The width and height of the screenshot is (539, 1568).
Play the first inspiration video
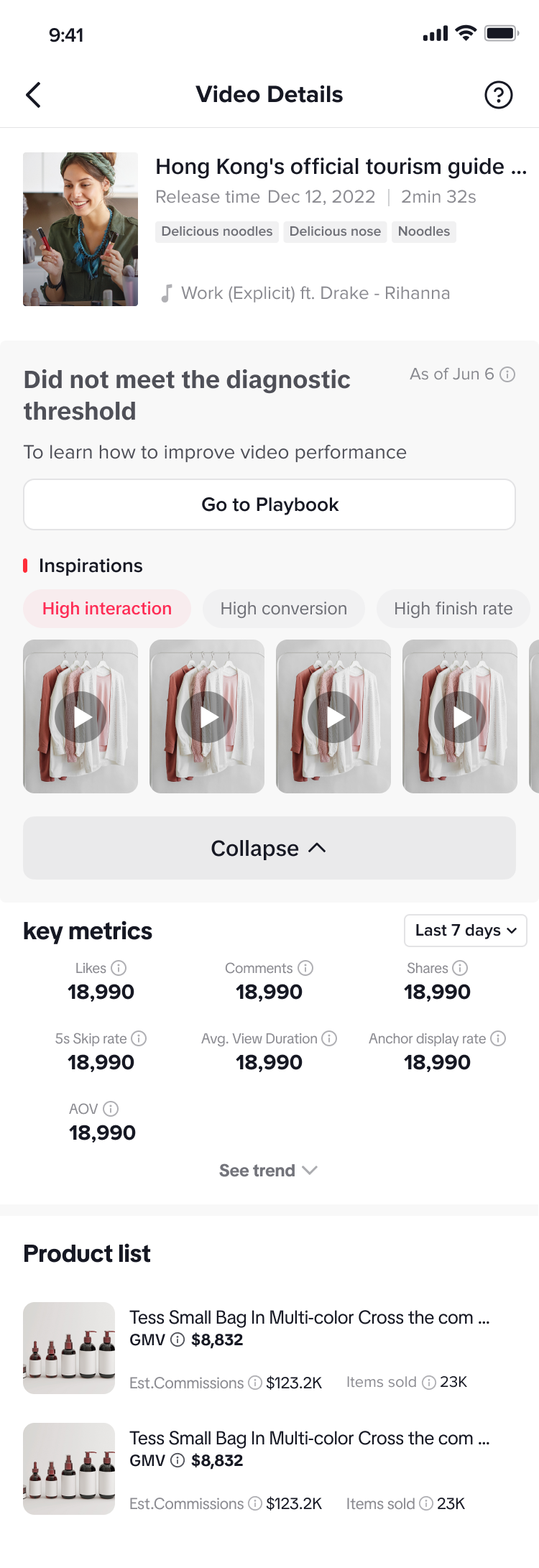tap(80, 716)
